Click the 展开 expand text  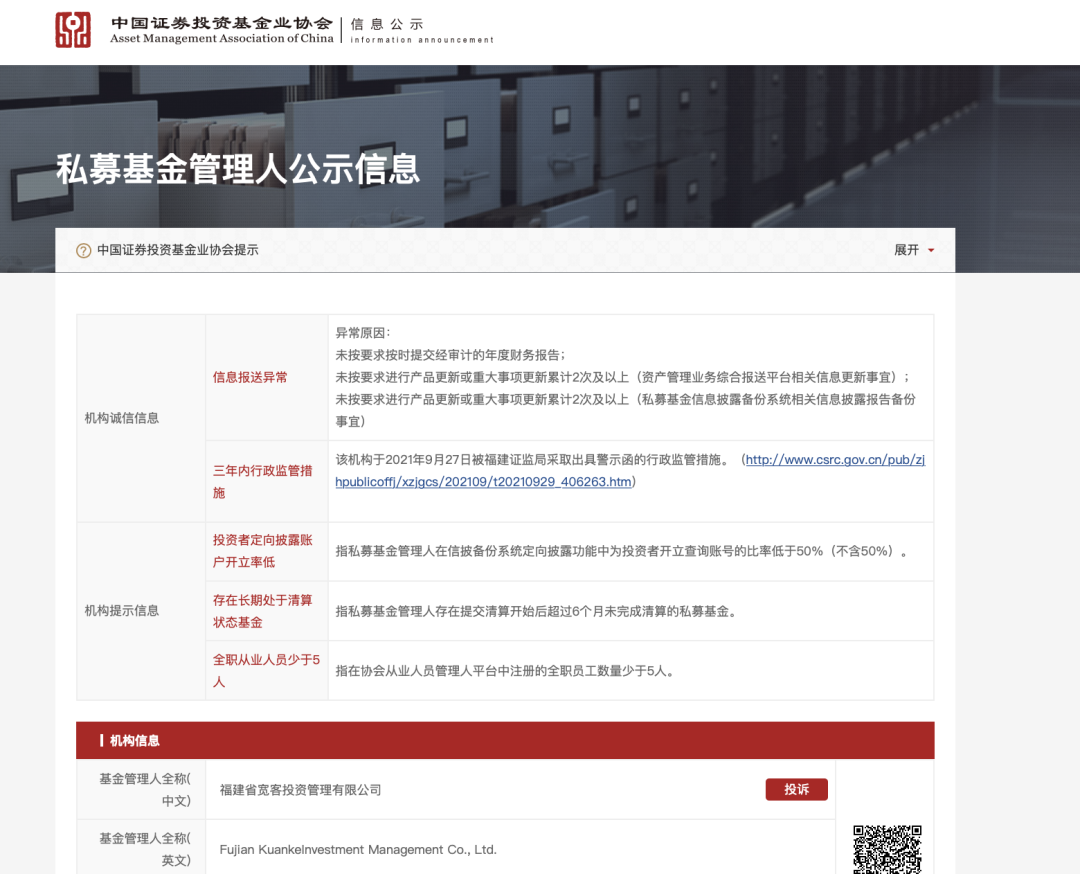(906, 250)
